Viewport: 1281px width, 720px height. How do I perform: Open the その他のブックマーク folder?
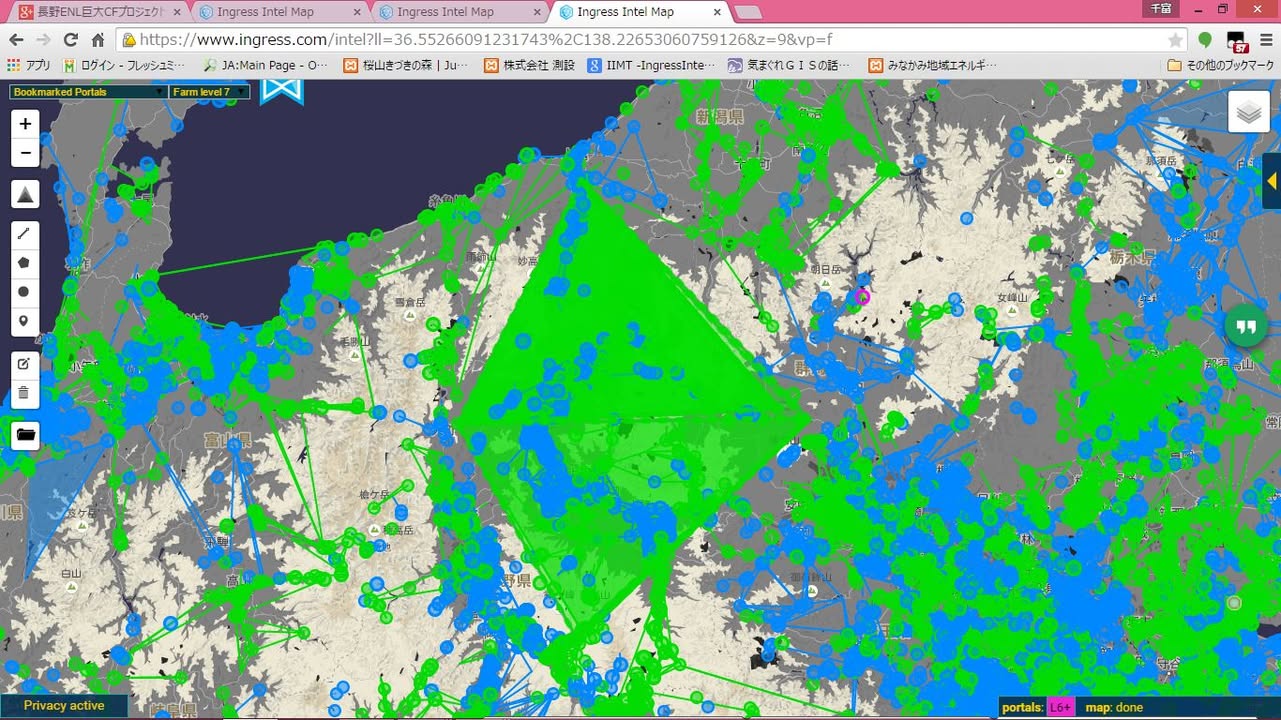tap(1221, 65)
